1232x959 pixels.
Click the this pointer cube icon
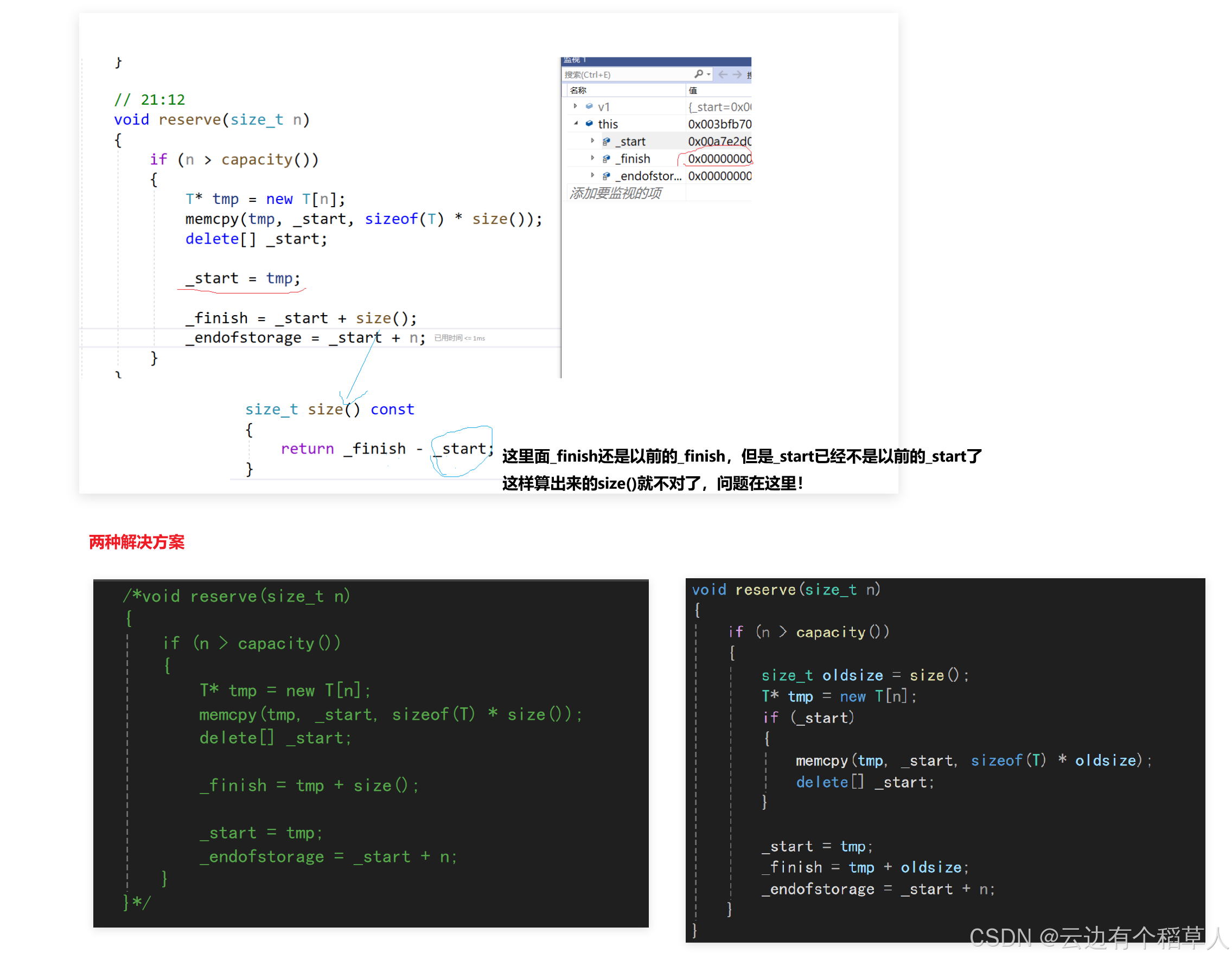589,124
